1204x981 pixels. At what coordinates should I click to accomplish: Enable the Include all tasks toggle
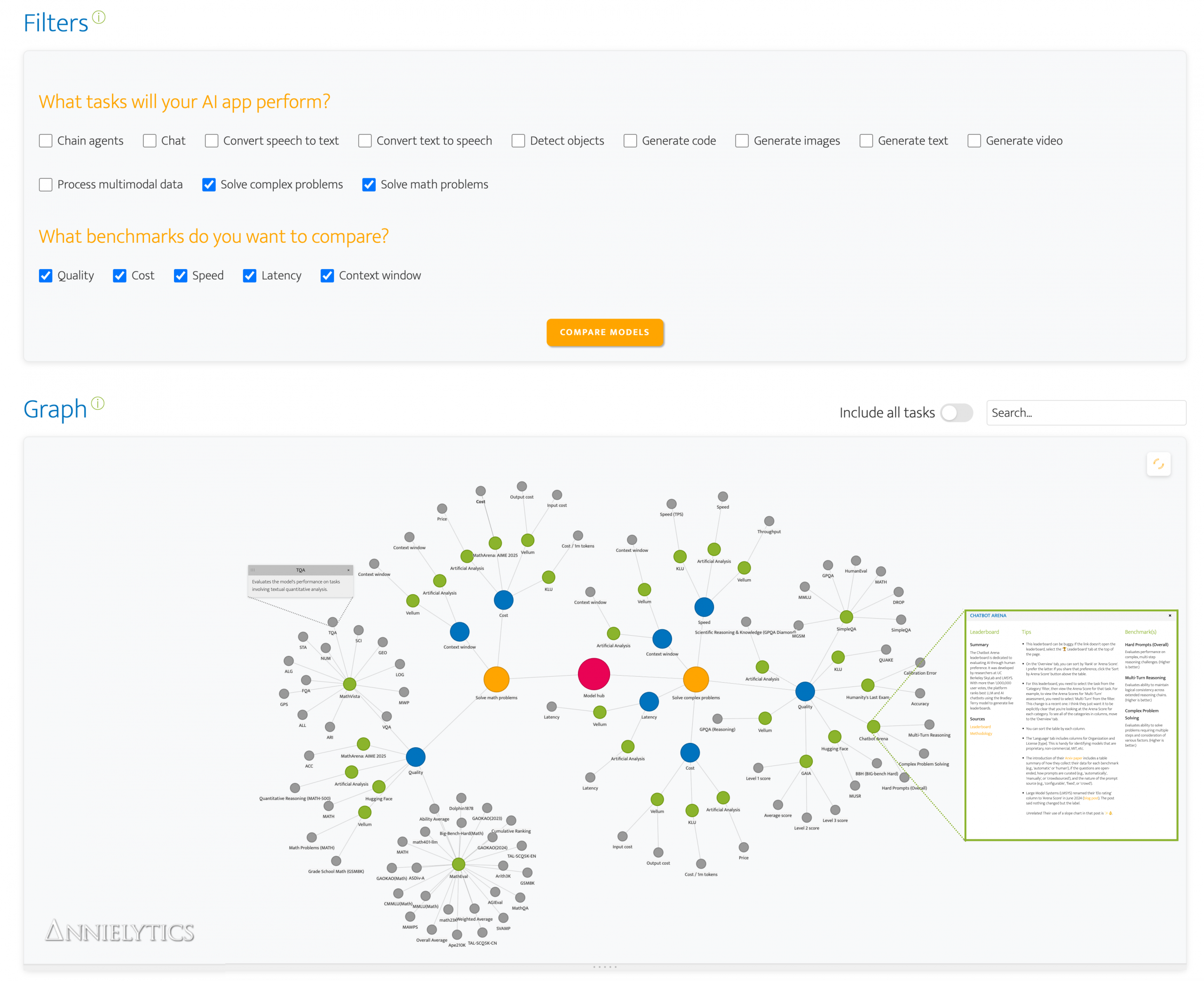click(956, 413)
